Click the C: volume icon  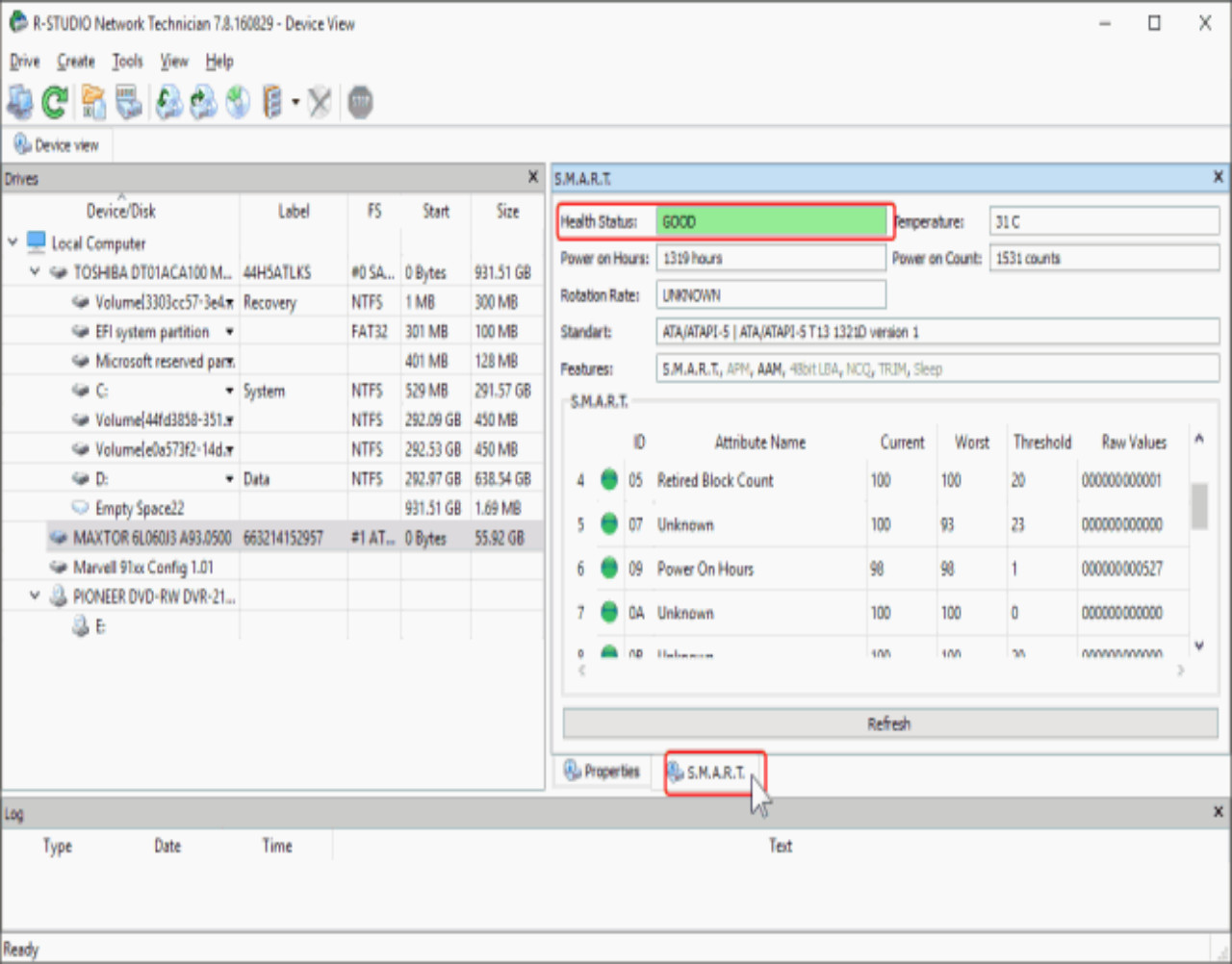click(81, 391)
